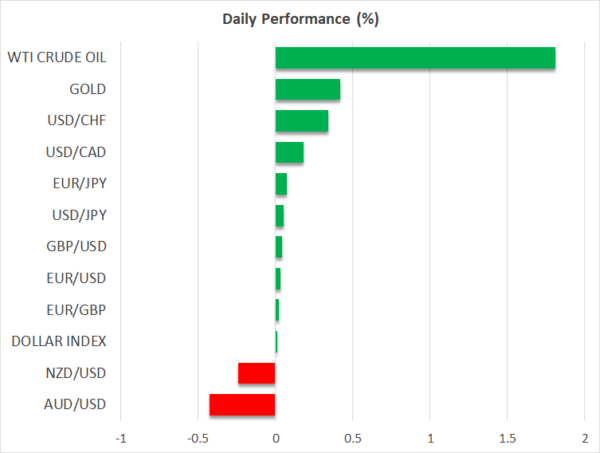Click the GOLD category label
This screenshot has height=453, width=600.
click(88, 89)
